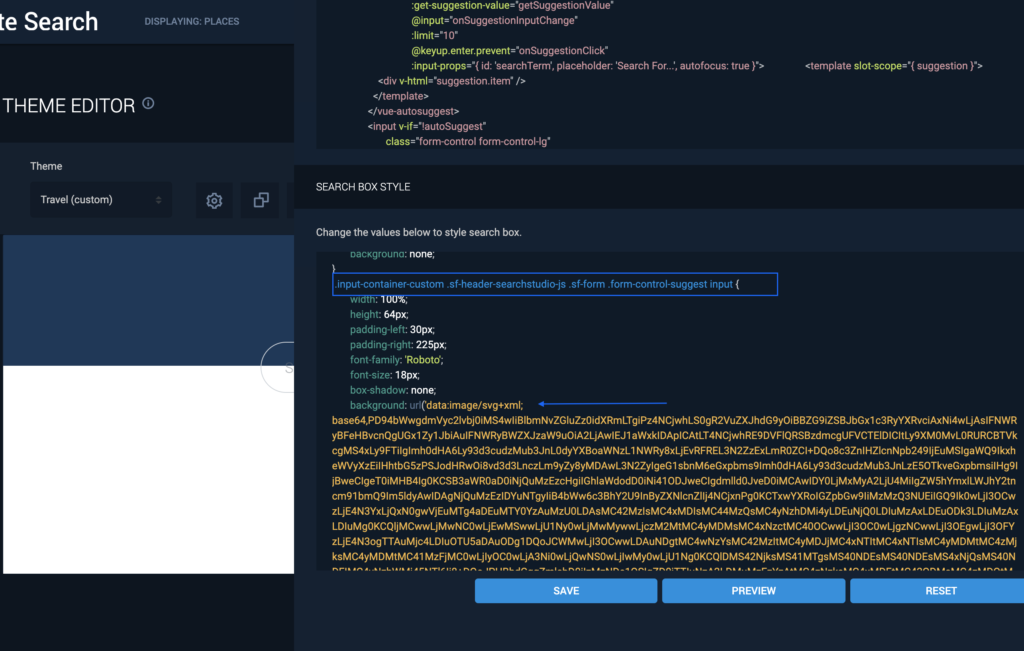Click the 'DISPLAYING: PLACES' label
The image size is (1024, 651).
(x=191, y=22)
